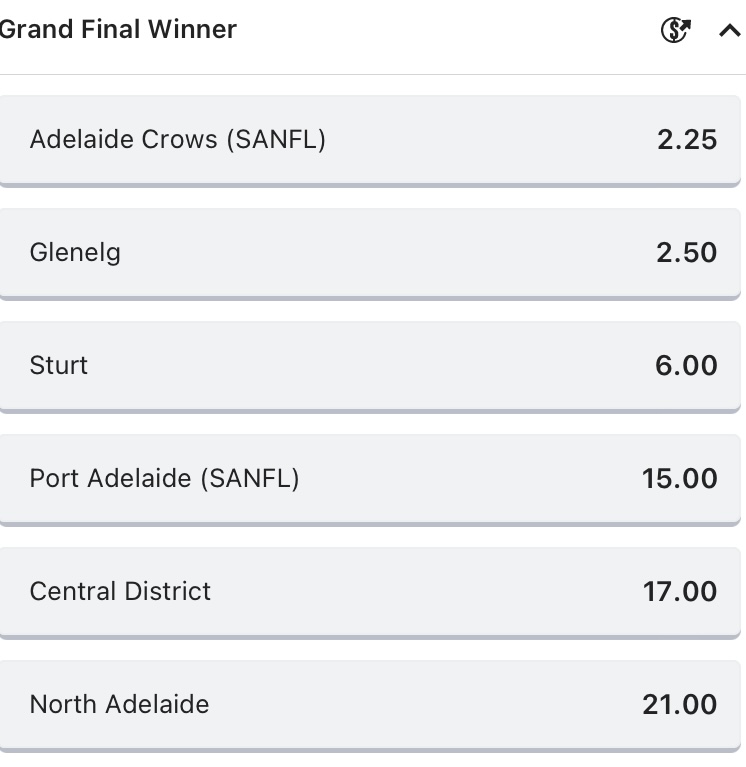This screenshot has width=746, height=767.
Task: Select Central District team label
Action: click(x=120, y=591)
